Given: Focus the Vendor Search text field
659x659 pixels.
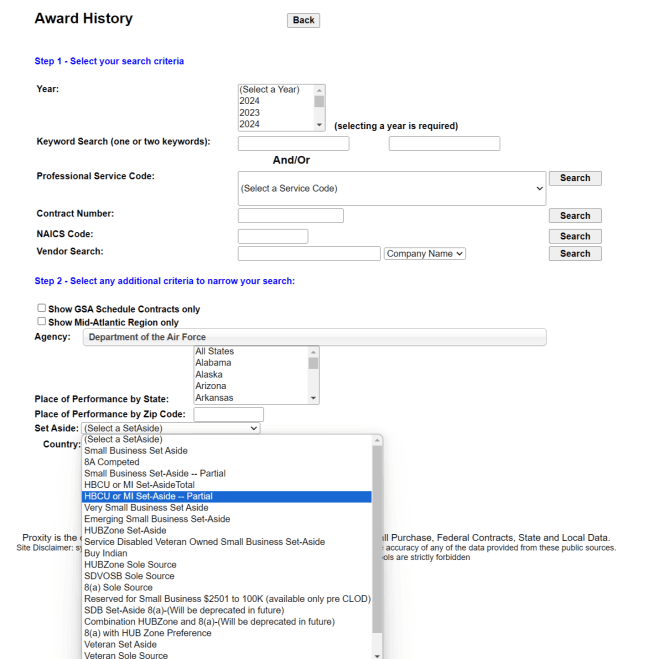Looking at the screenshot, I should [x=309, y=254].
